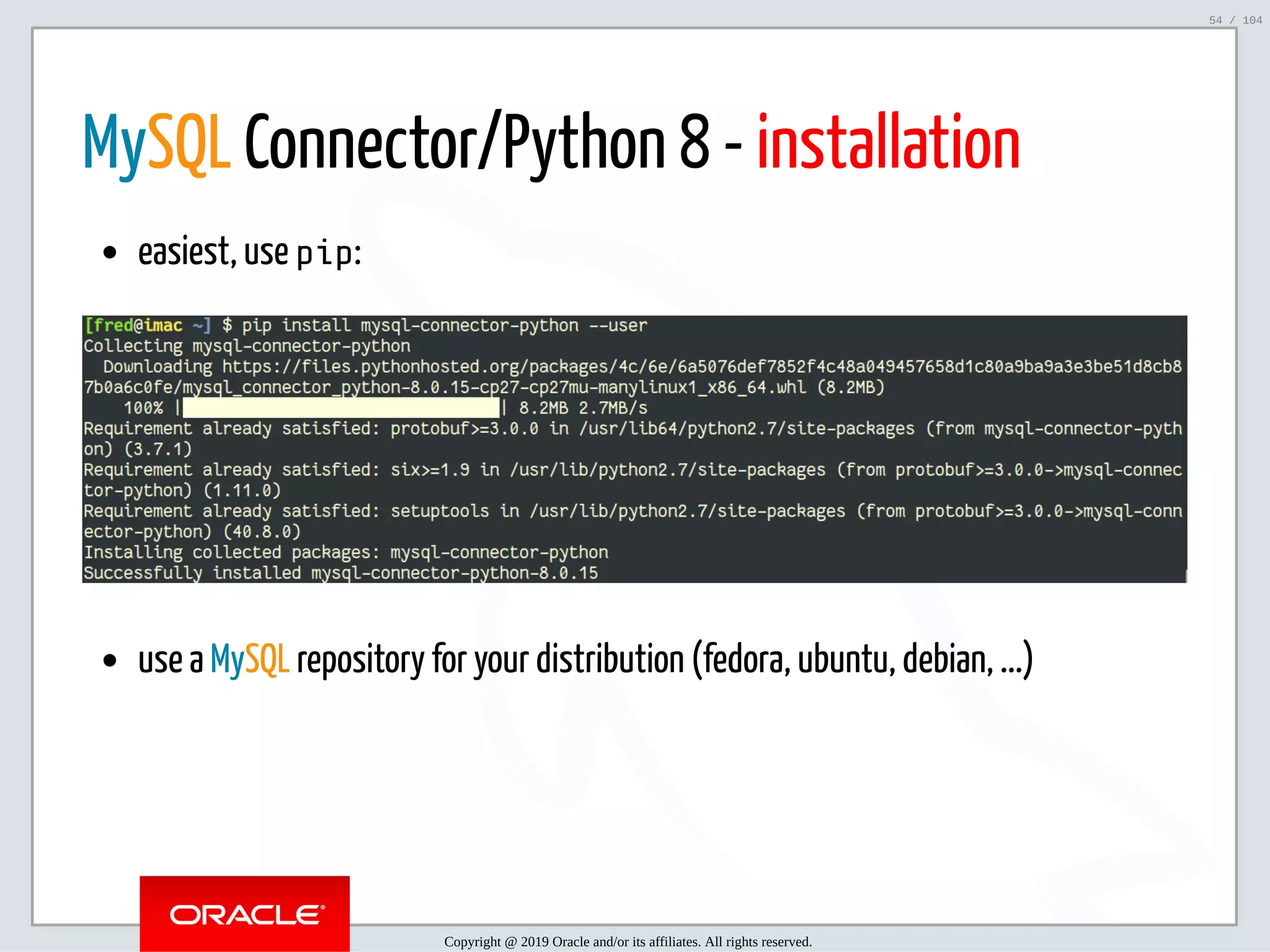Click the MySQL logo text in title
Viewport: 1270px width, 952px height.
point(157,143)
